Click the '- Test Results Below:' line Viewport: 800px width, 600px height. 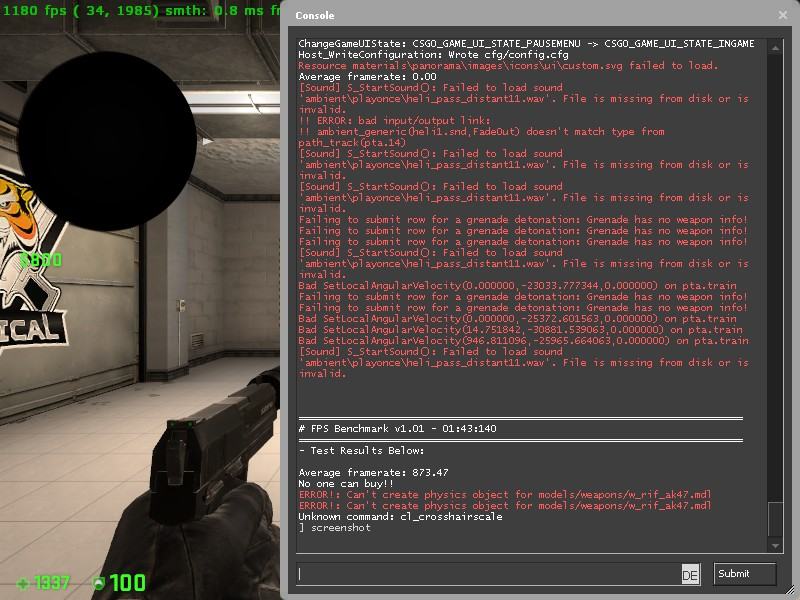pos(361,451)
